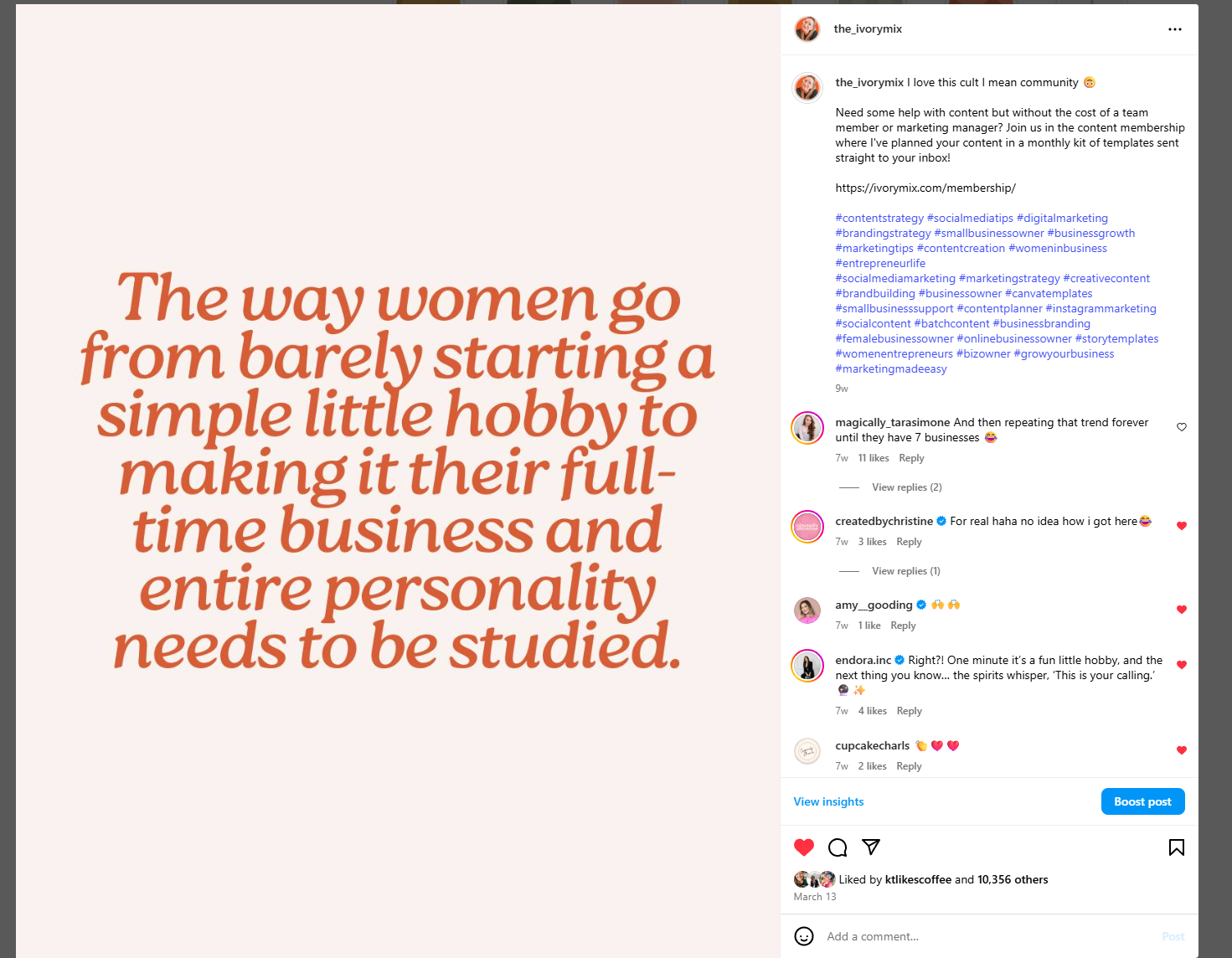
Task: Unlike amy__gooding's comment heart
Action: (1182, 610)
